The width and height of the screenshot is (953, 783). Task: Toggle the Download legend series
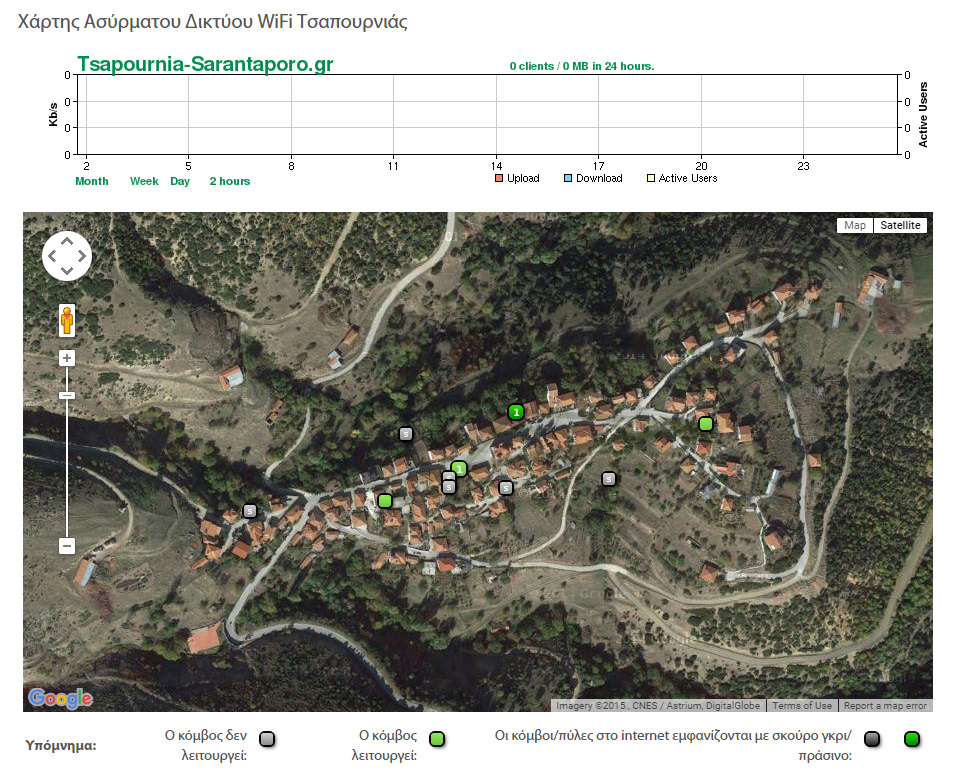[592, 178]
